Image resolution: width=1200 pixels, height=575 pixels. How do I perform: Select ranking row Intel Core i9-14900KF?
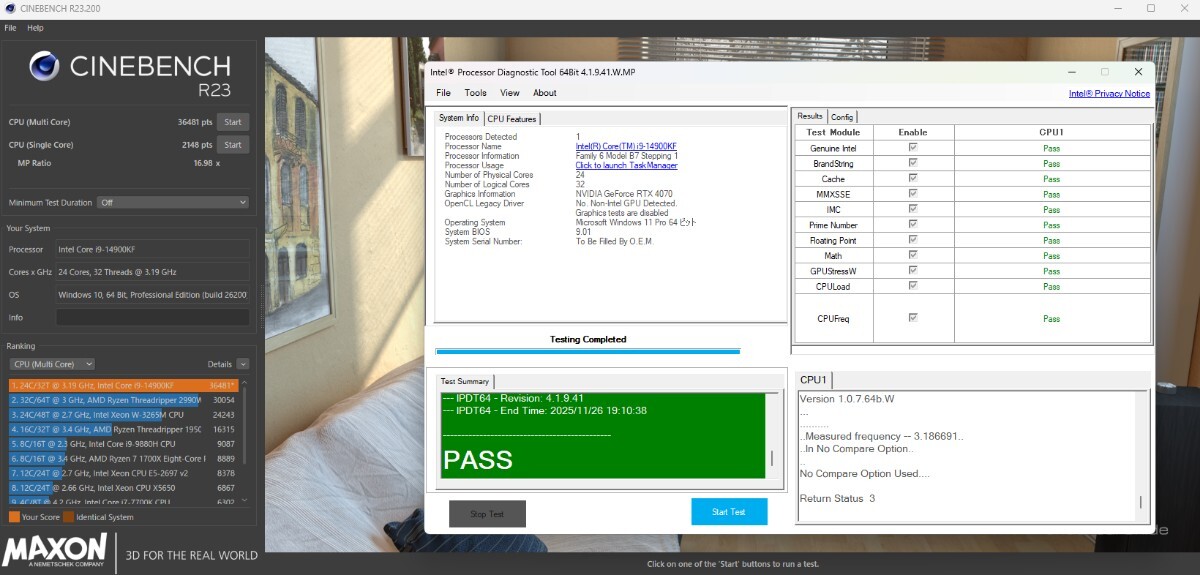pos(123,385)
